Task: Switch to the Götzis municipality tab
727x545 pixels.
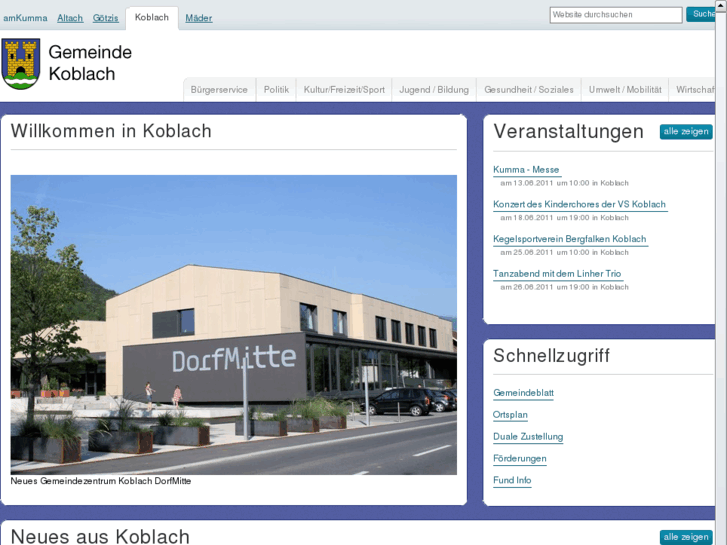Action: [x=105, y=18]
